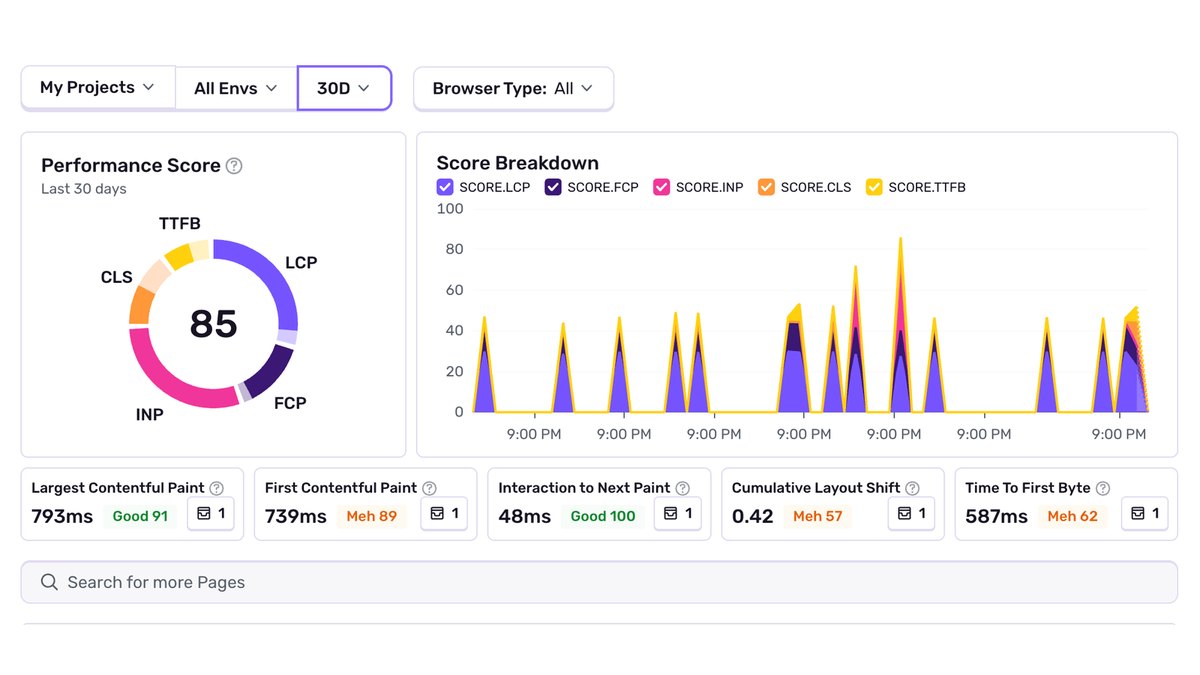Click the Time To First Byte help icon

coord(1103,488)
